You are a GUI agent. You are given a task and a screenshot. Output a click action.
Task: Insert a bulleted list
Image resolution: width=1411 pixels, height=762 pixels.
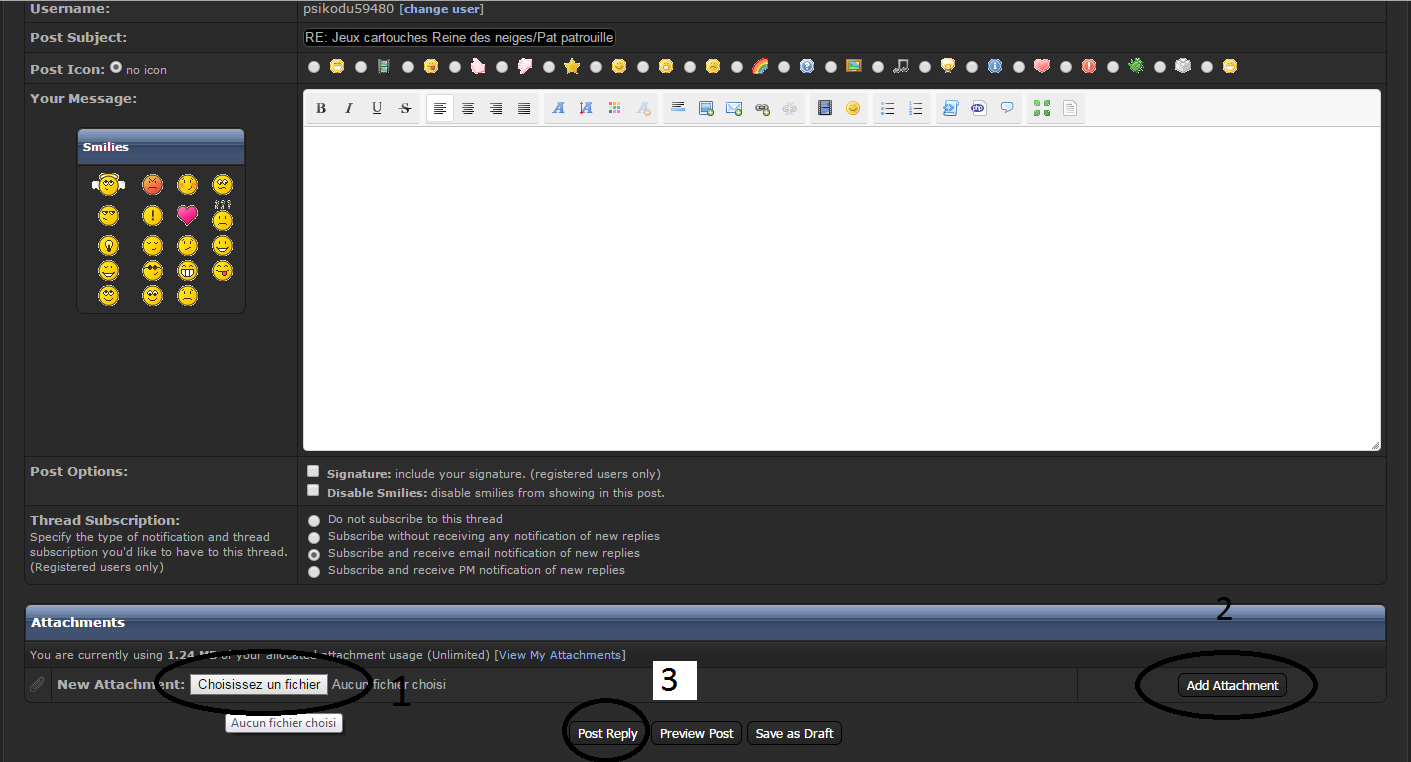pyautogui.click(x=887, y=108)
